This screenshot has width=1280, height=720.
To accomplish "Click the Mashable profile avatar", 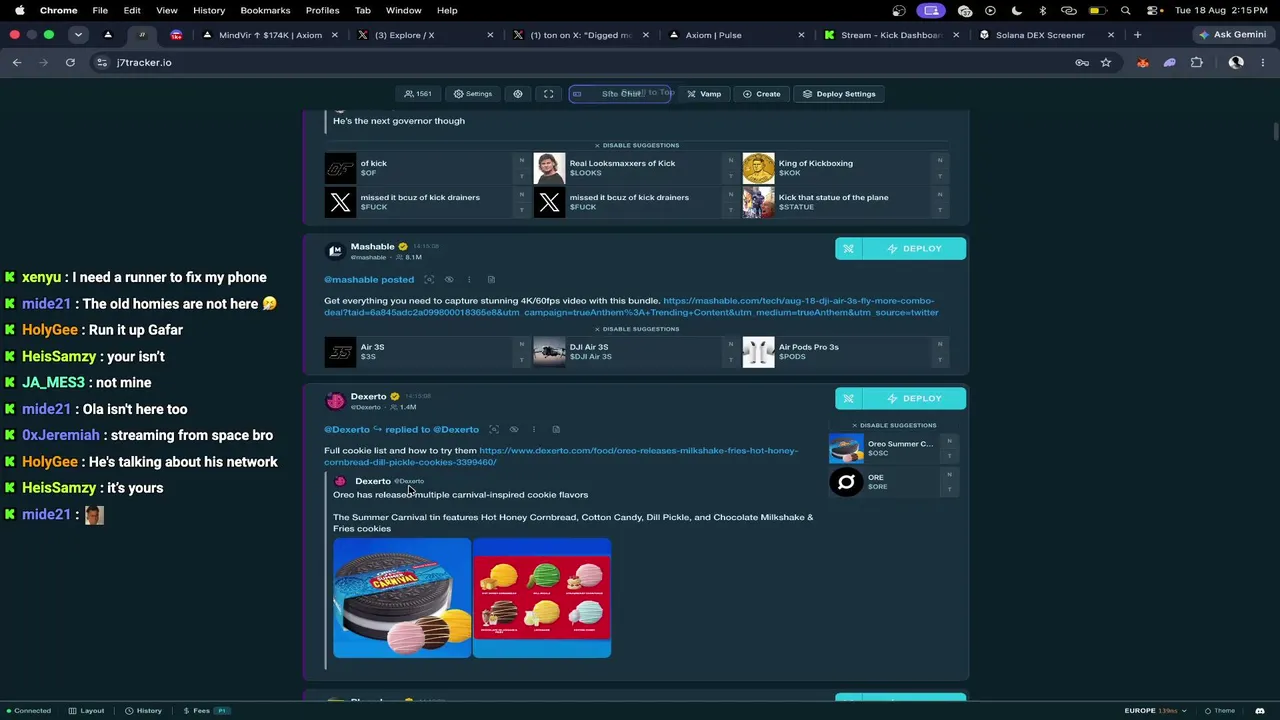I will point(335,251).
